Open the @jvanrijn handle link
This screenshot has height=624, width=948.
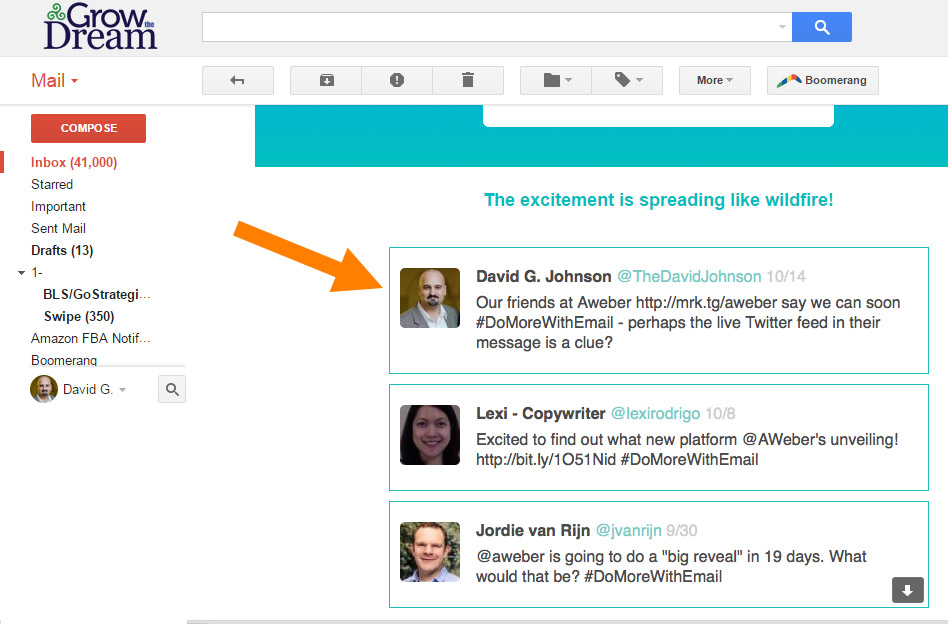point(629,530)
